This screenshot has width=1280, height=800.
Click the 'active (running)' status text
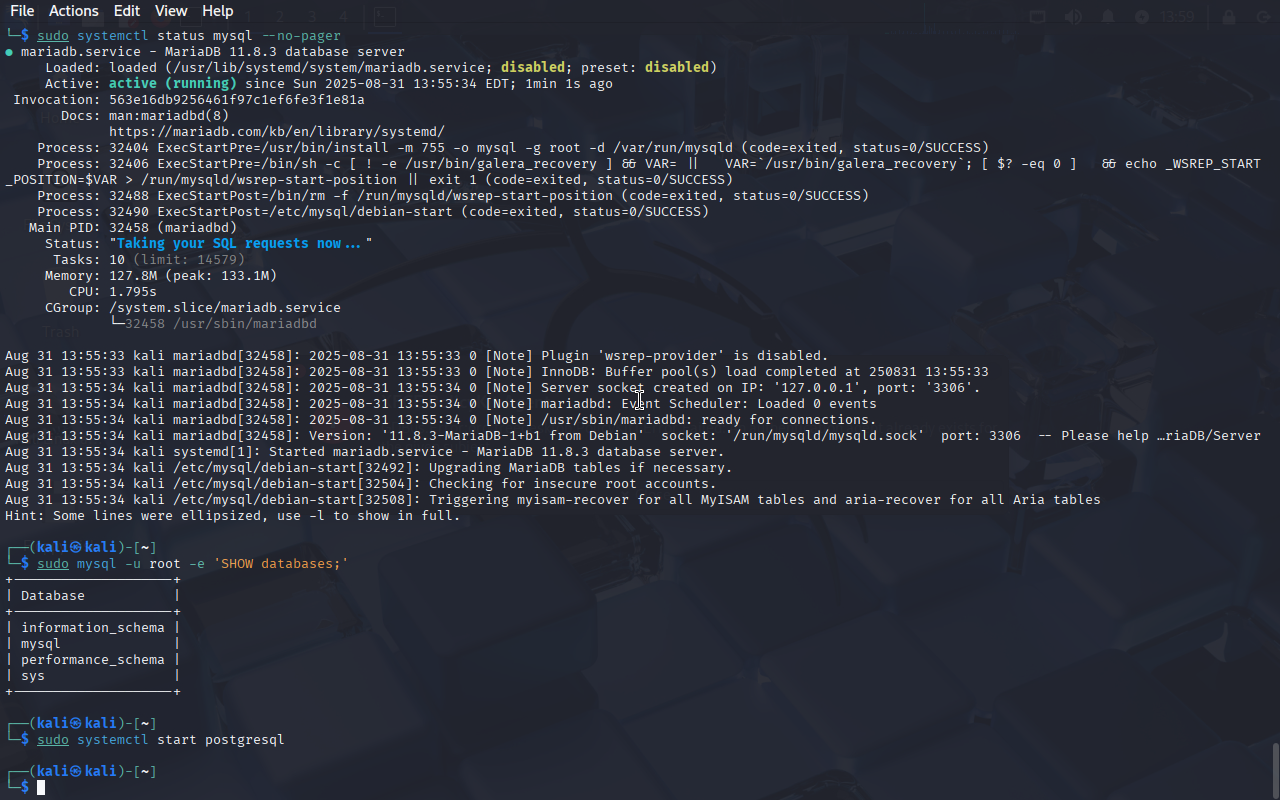pyautogui.click(x=173, y=84)
